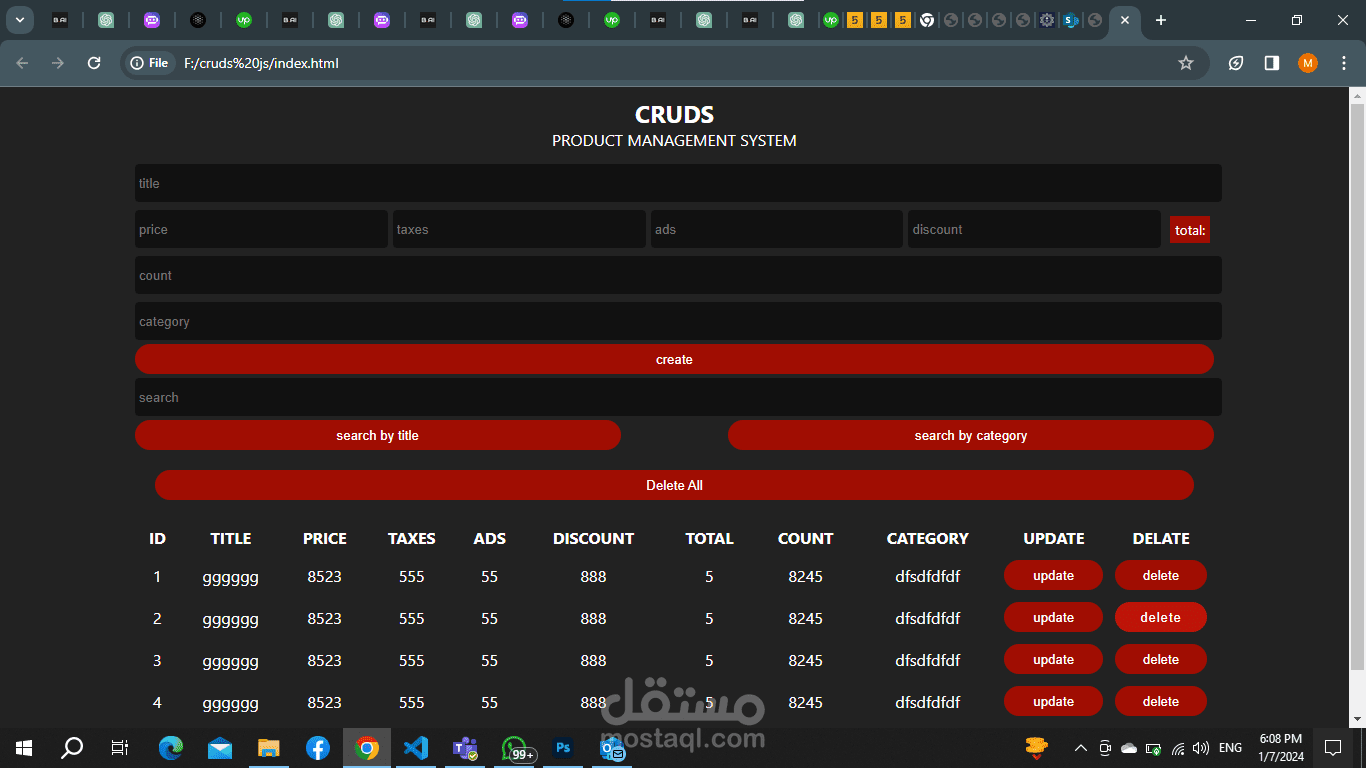Open Task View on the taskbar

pos(119,747)
